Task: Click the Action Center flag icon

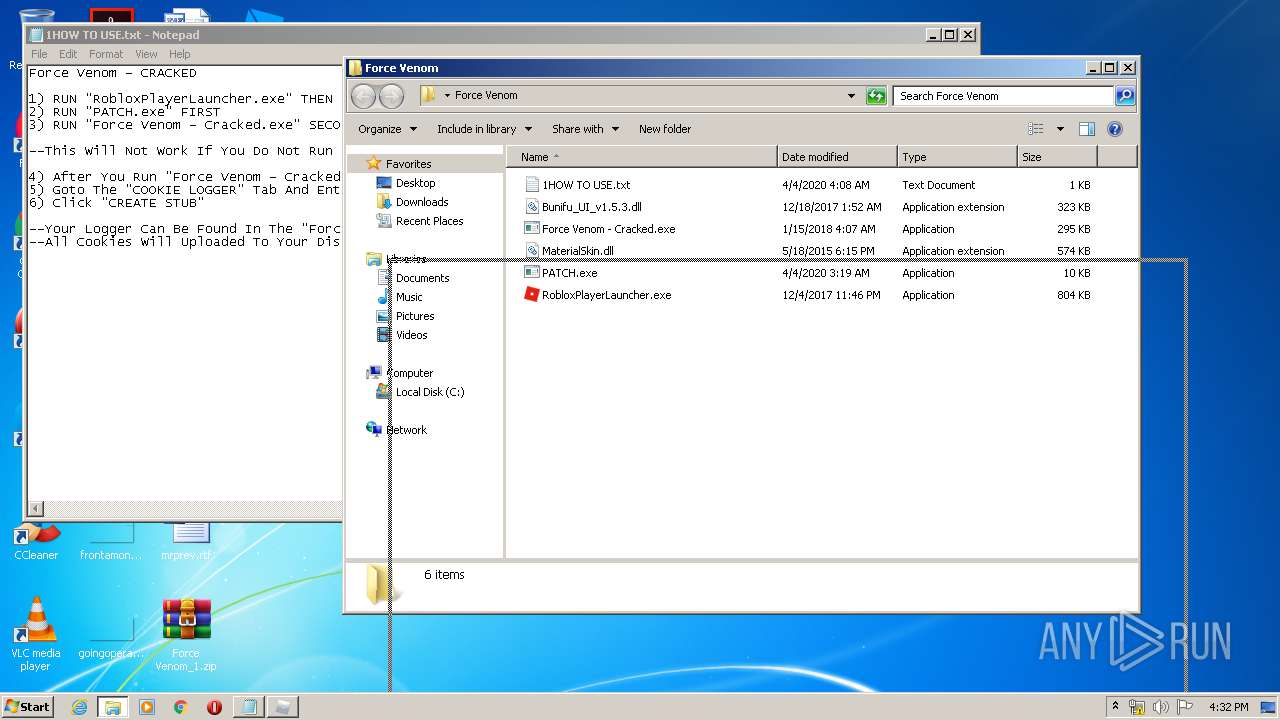Action: click(x=1185, y=707)
